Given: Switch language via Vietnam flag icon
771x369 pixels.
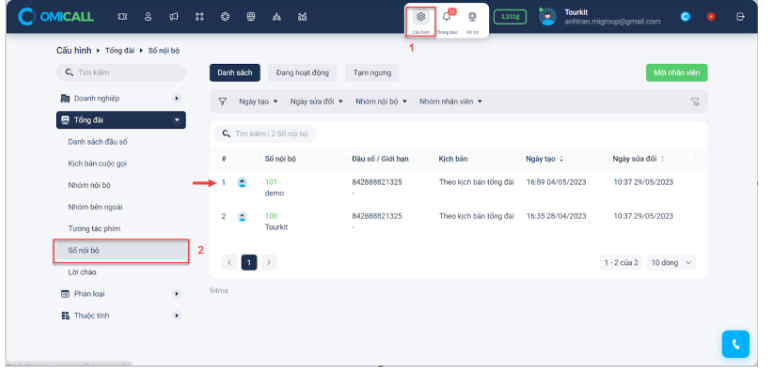Looking at the screenshot, I should 711,17.
